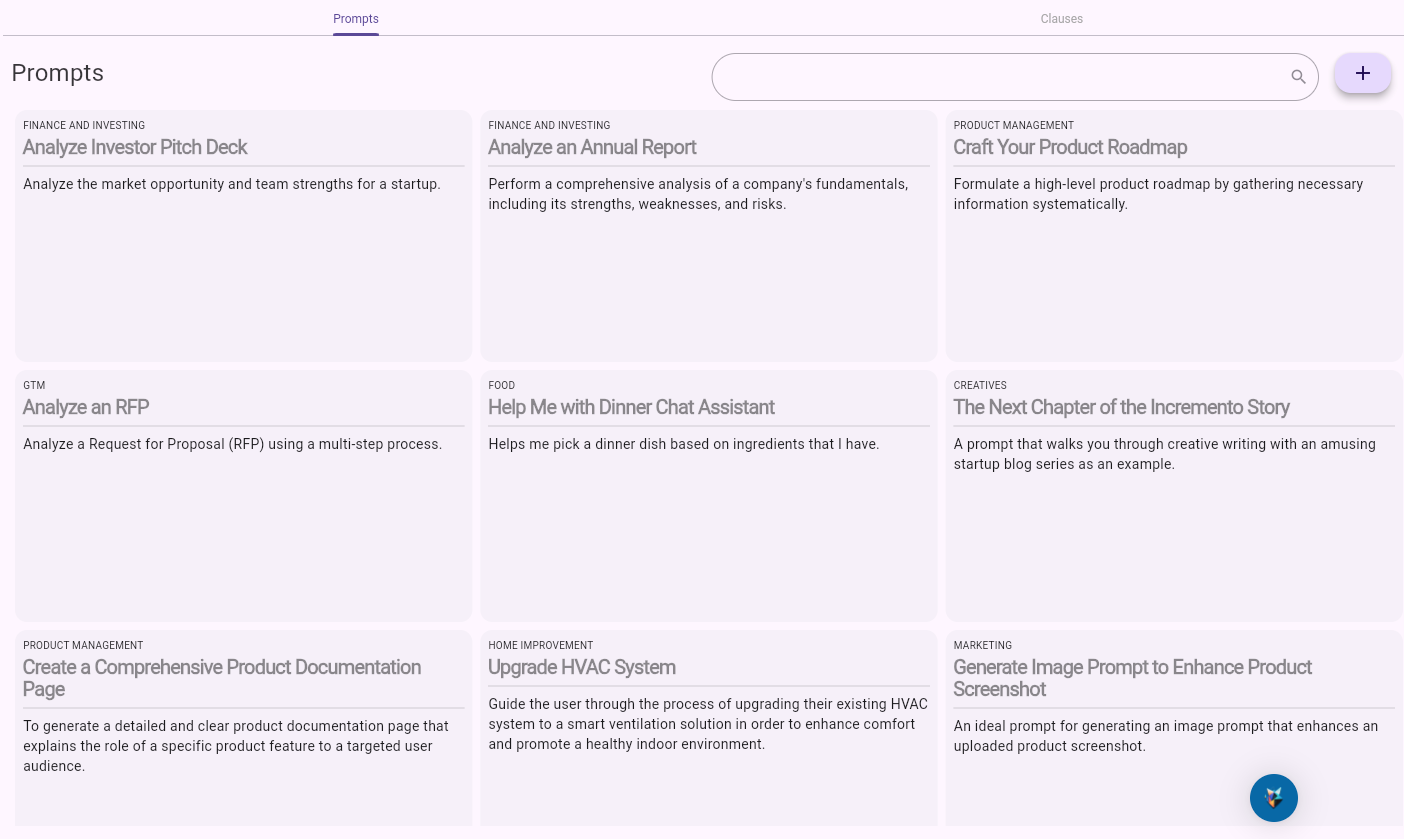Click the Prompts page heading
1404x839 pixels.
point(58,73)
